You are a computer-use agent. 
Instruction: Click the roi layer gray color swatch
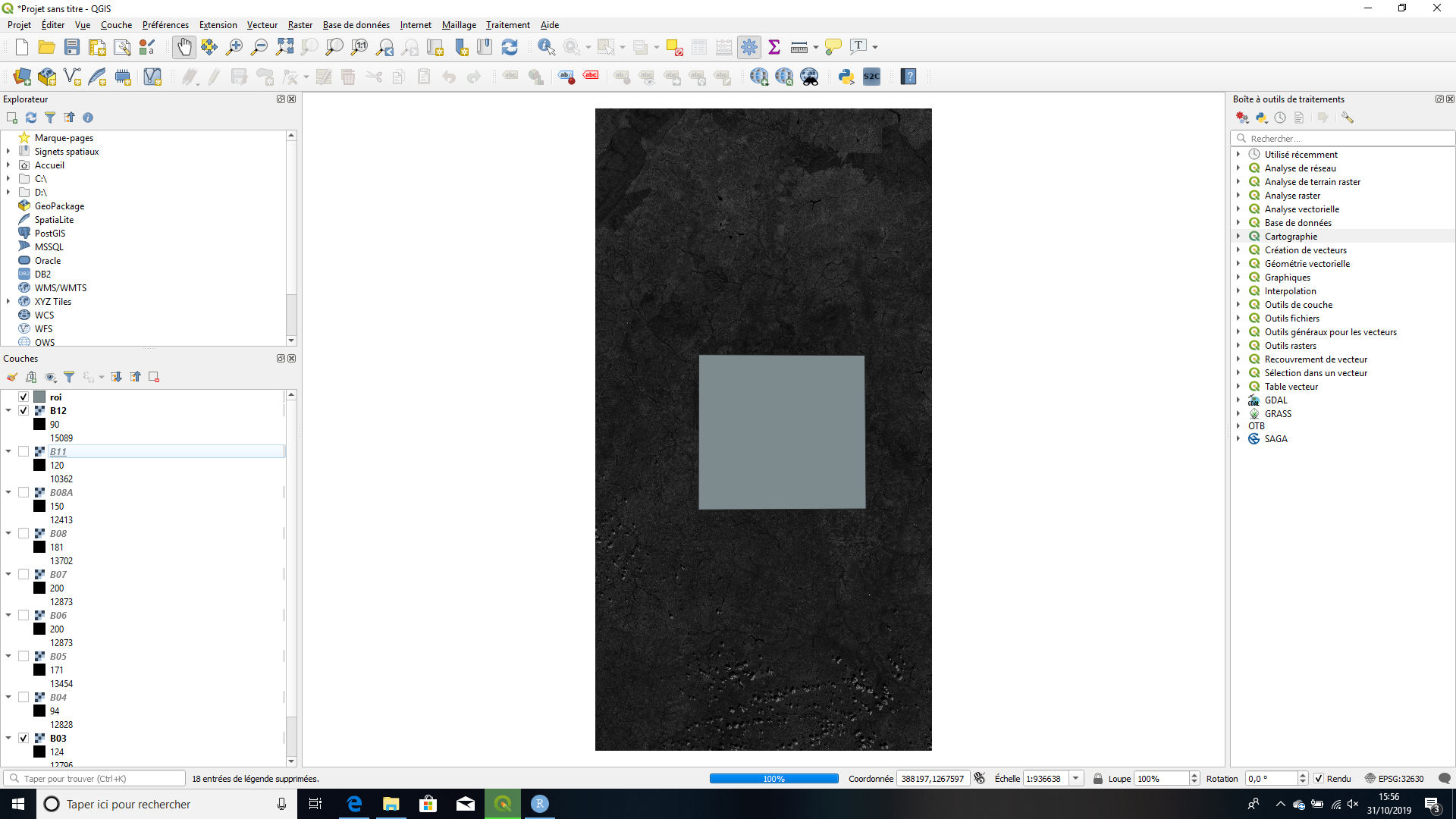[x=39, y=397]
